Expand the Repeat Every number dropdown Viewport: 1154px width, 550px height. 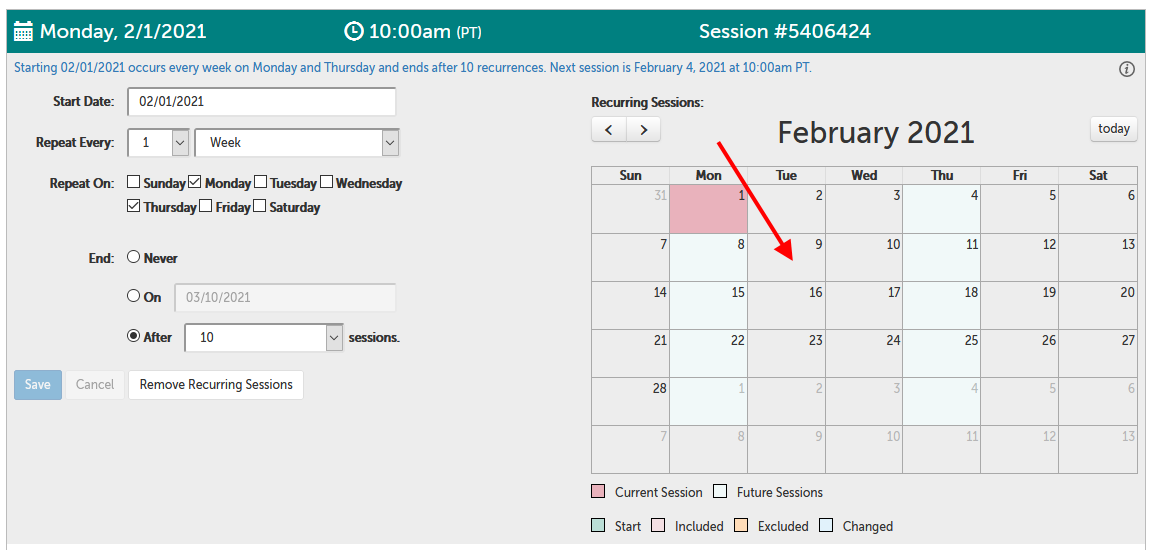click(180, 143)
